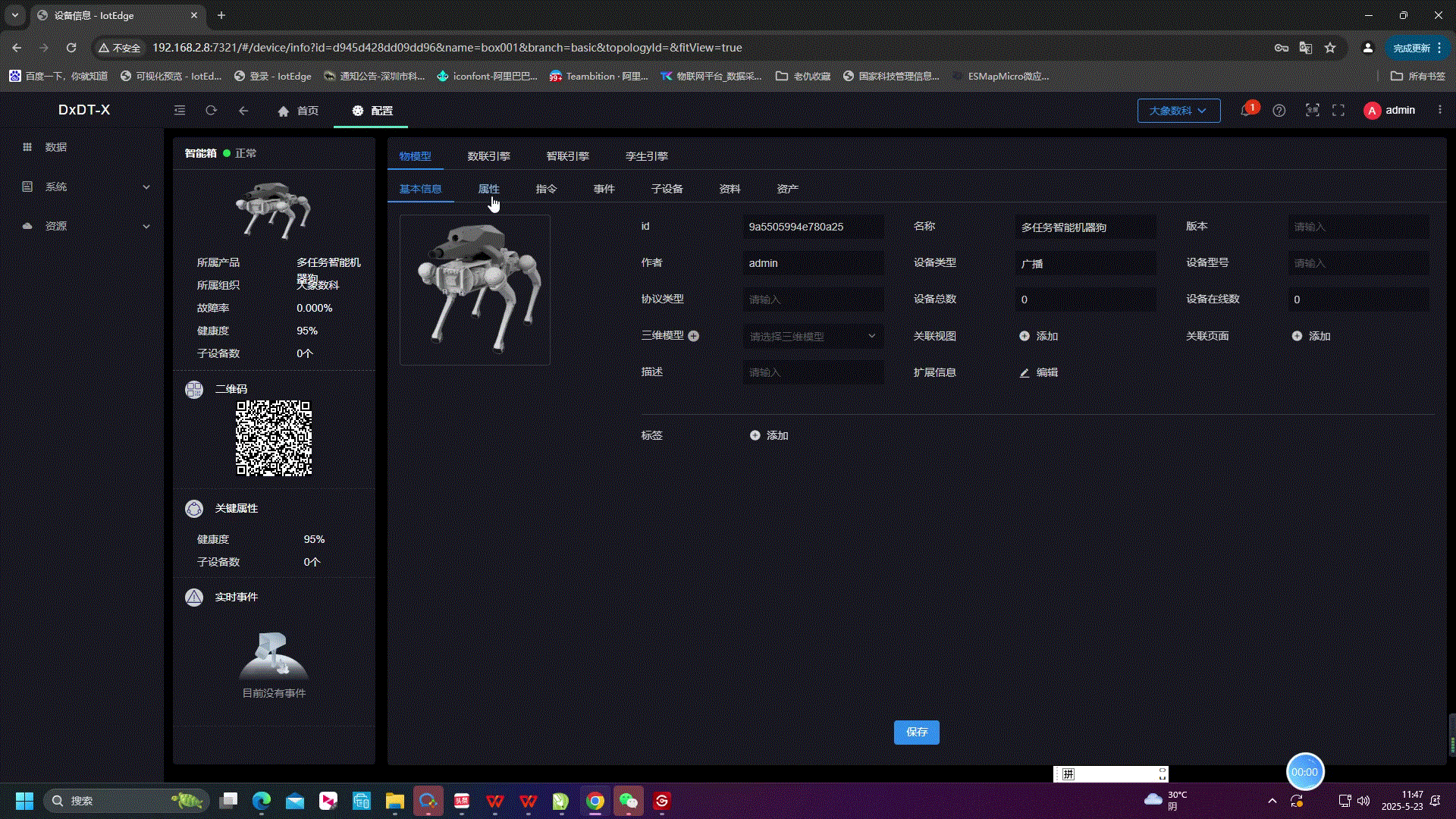Open the 请选择三维模型 select dropdown
1456x819 pixels.
coord(812,336)
